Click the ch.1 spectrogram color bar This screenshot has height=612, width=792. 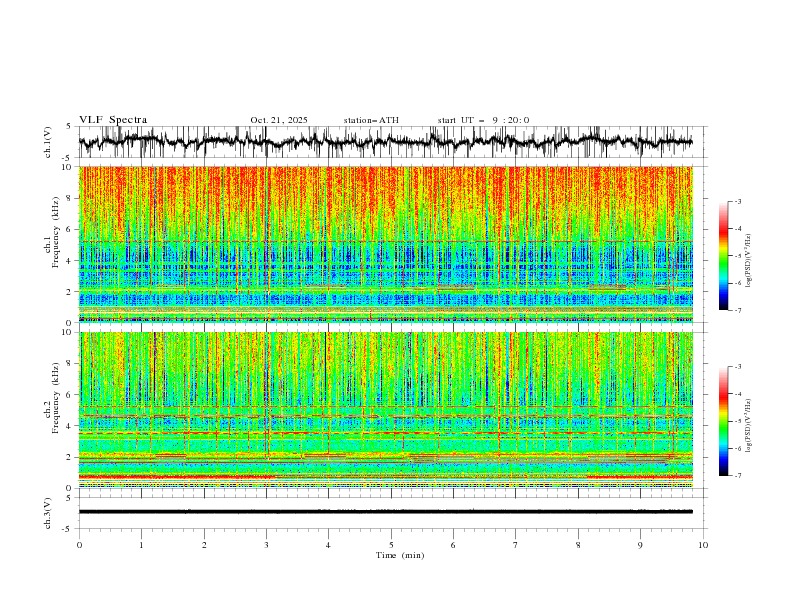tap(723, 256)
